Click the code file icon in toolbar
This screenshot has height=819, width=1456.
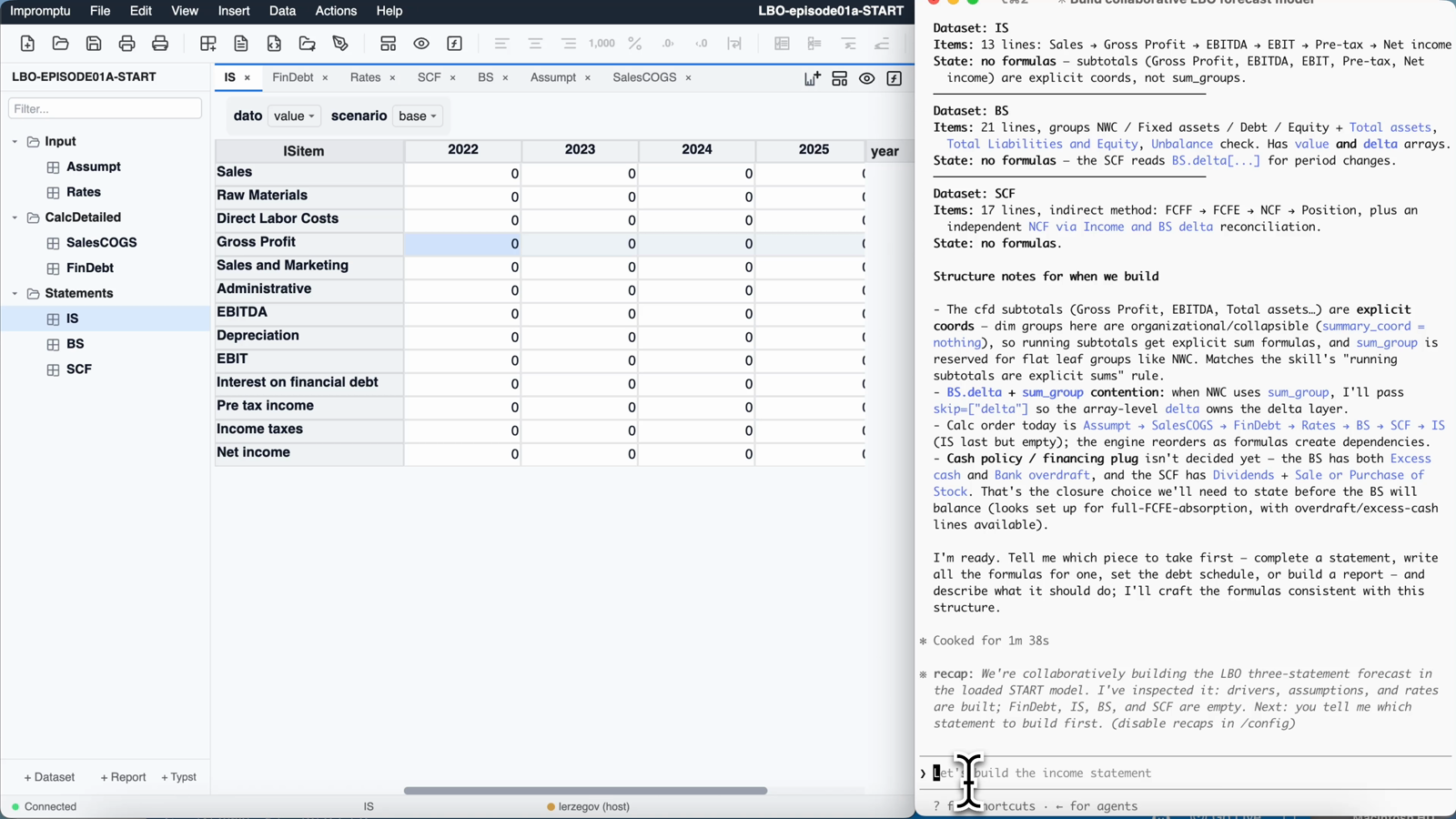tap(274, 44)
